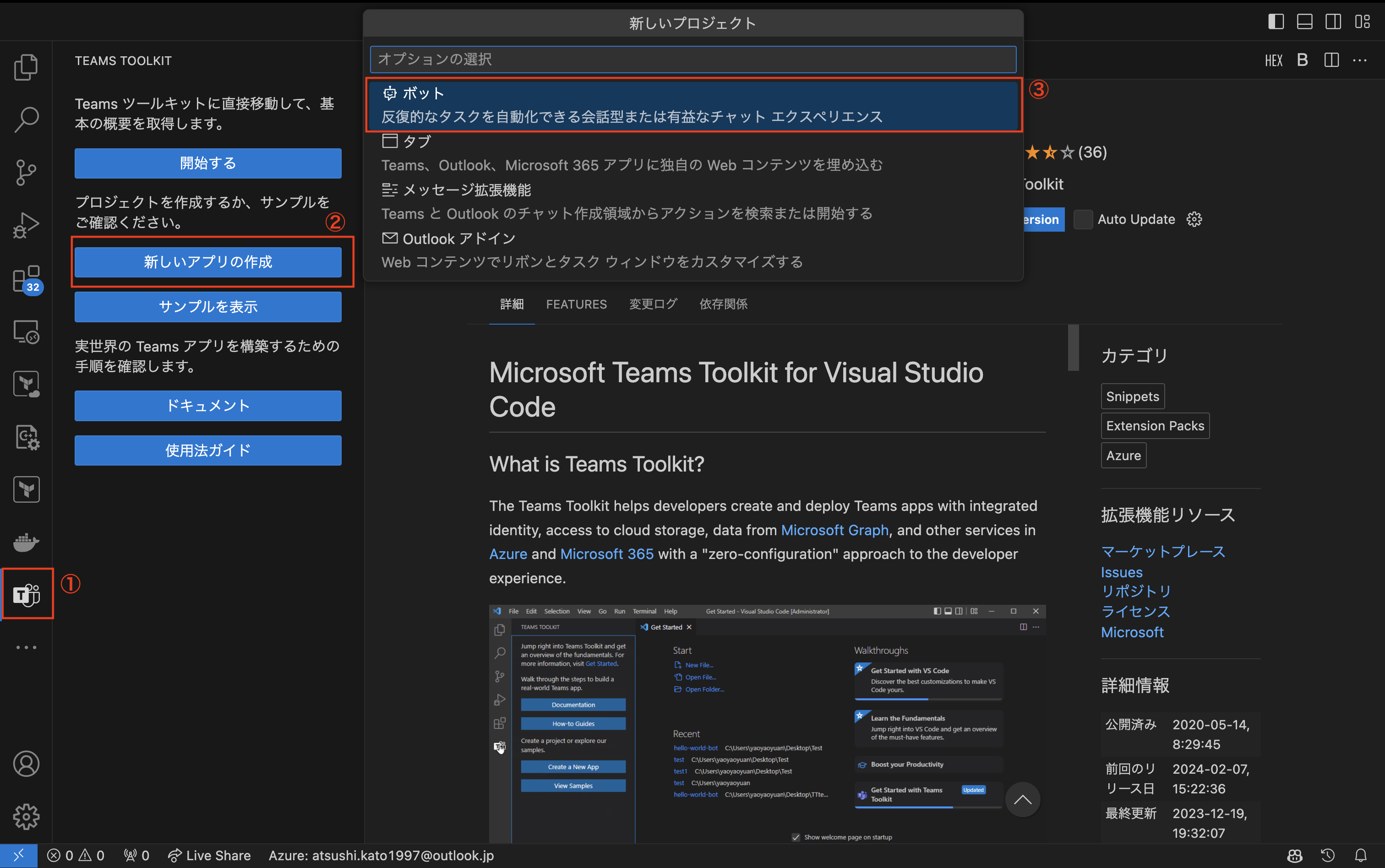Click the README scrollbar thumb
The image size is (1385, 868).
1073,348
